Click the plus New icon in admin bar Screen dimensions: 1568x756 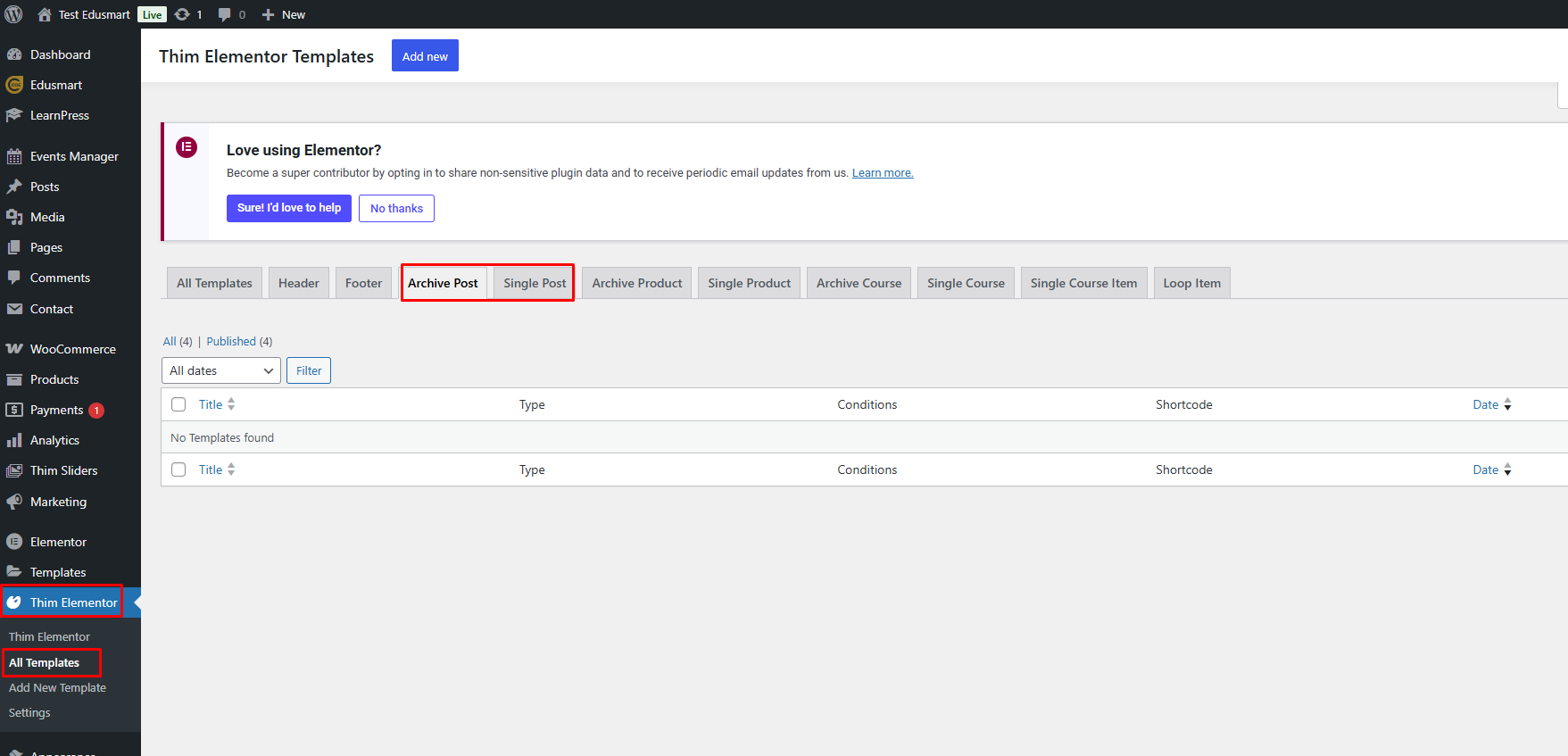coord(268,14)
